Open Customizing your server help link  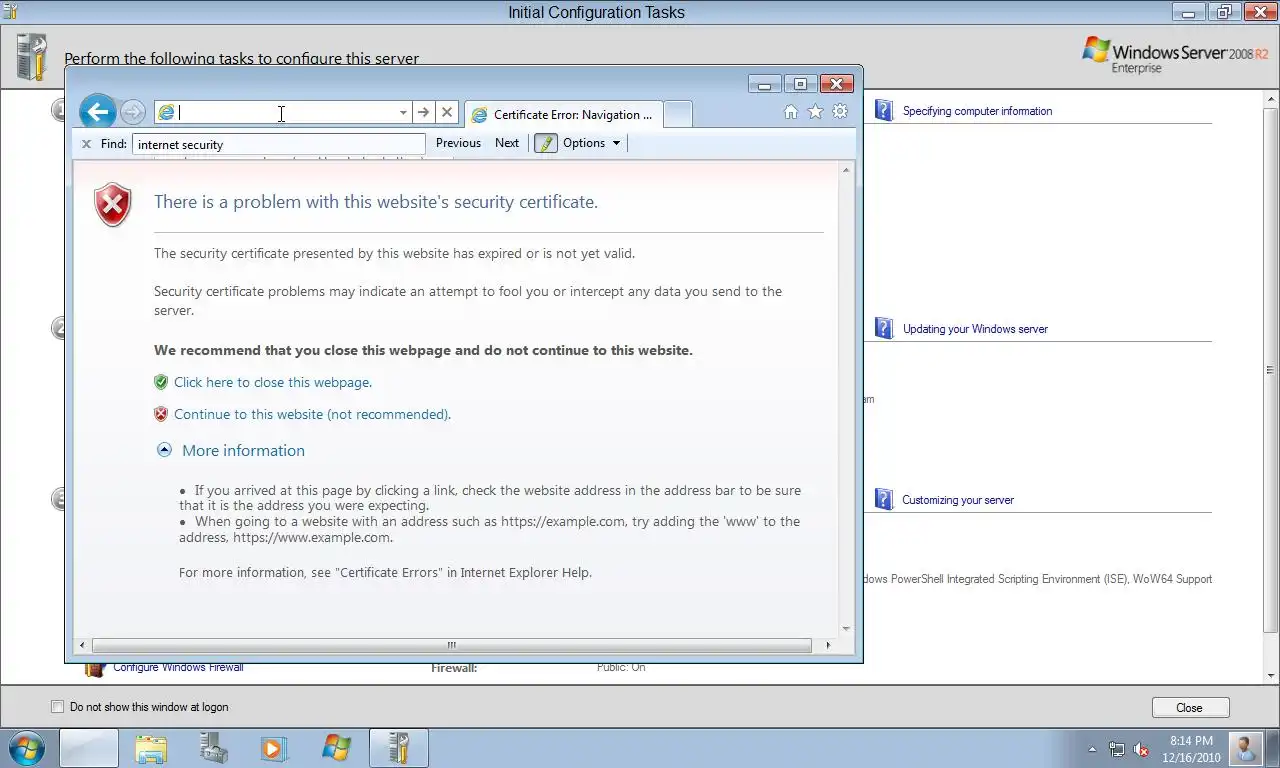pos(958,500)
